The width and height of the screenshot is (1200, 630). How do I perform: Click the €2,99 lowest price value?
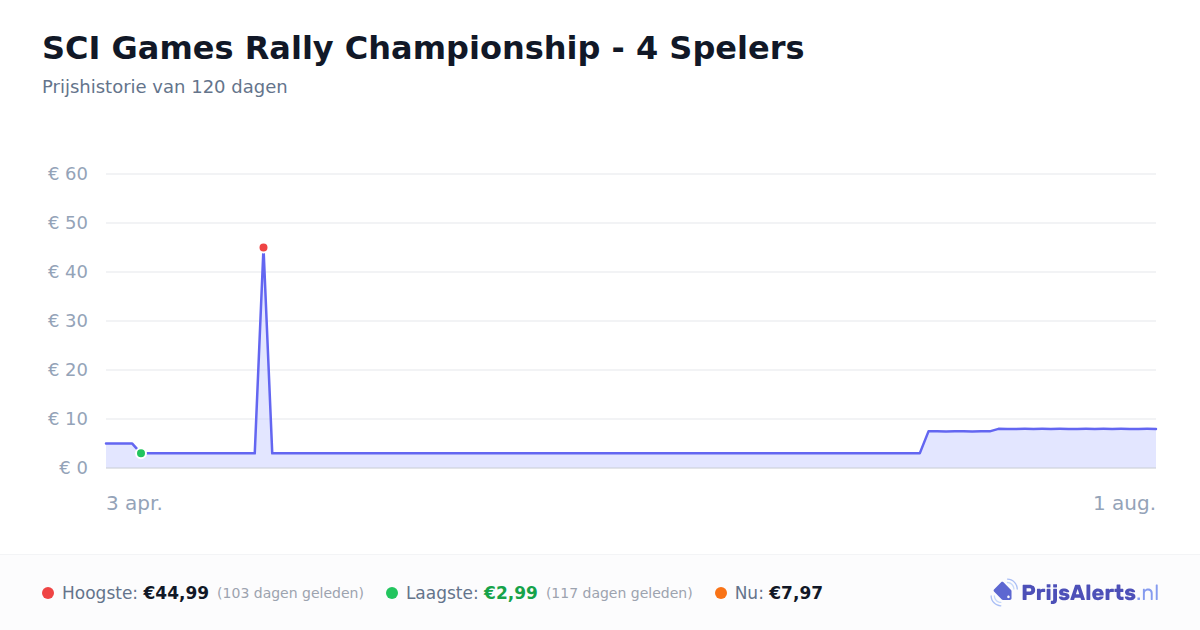point(511,593)
